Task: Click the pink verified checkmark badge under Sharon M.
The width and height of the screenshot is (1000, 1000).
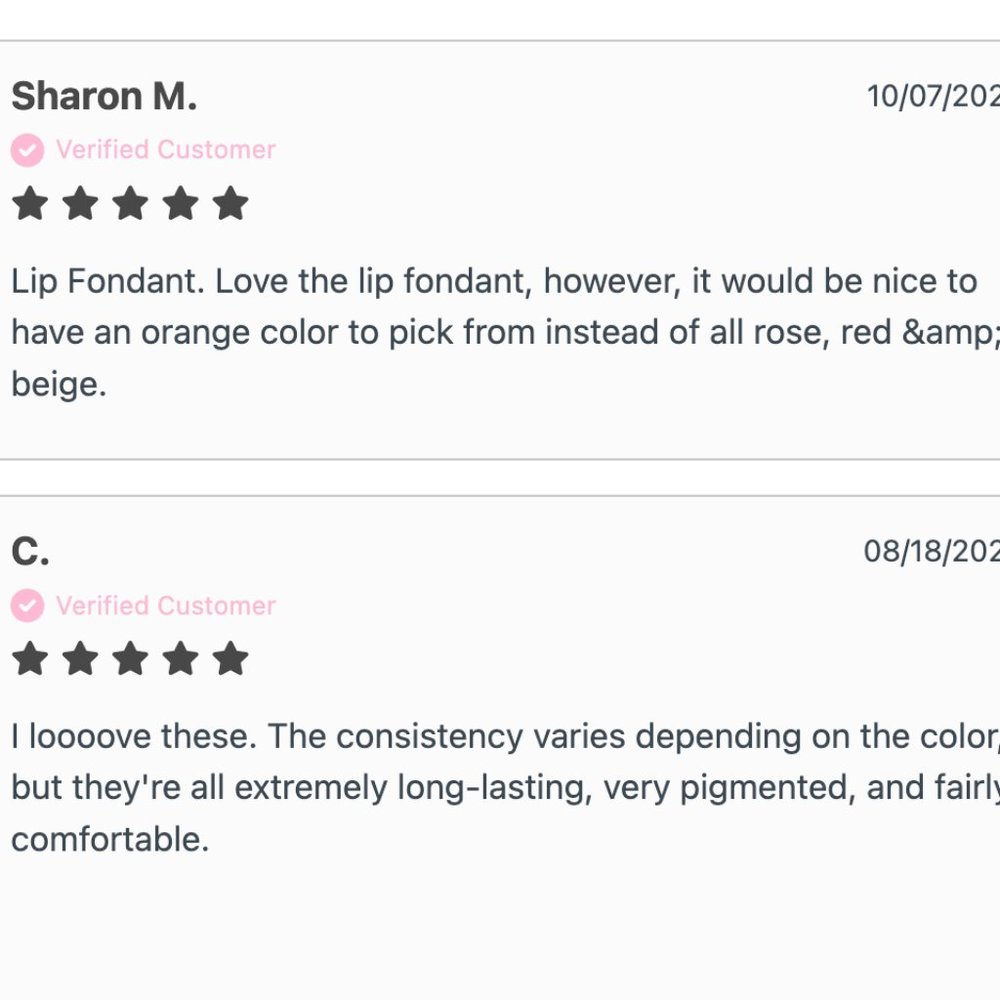Action: [x=27, y=151]
